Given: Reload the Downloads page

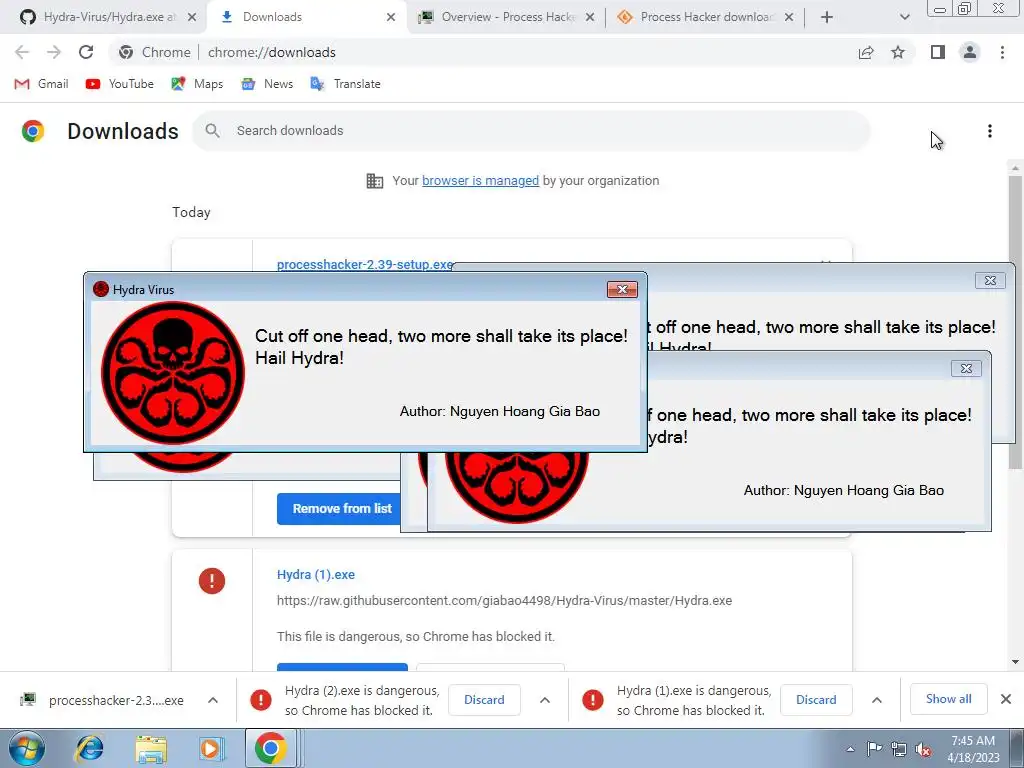Looking at the screenshot, I should 86,52.
